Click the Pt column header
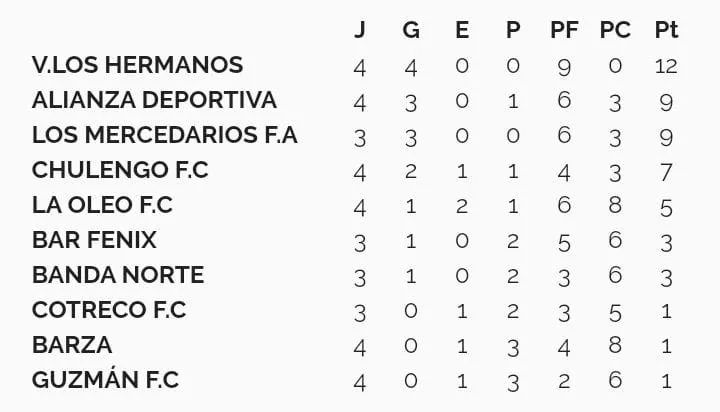720x412 pixels. (666, 30)
